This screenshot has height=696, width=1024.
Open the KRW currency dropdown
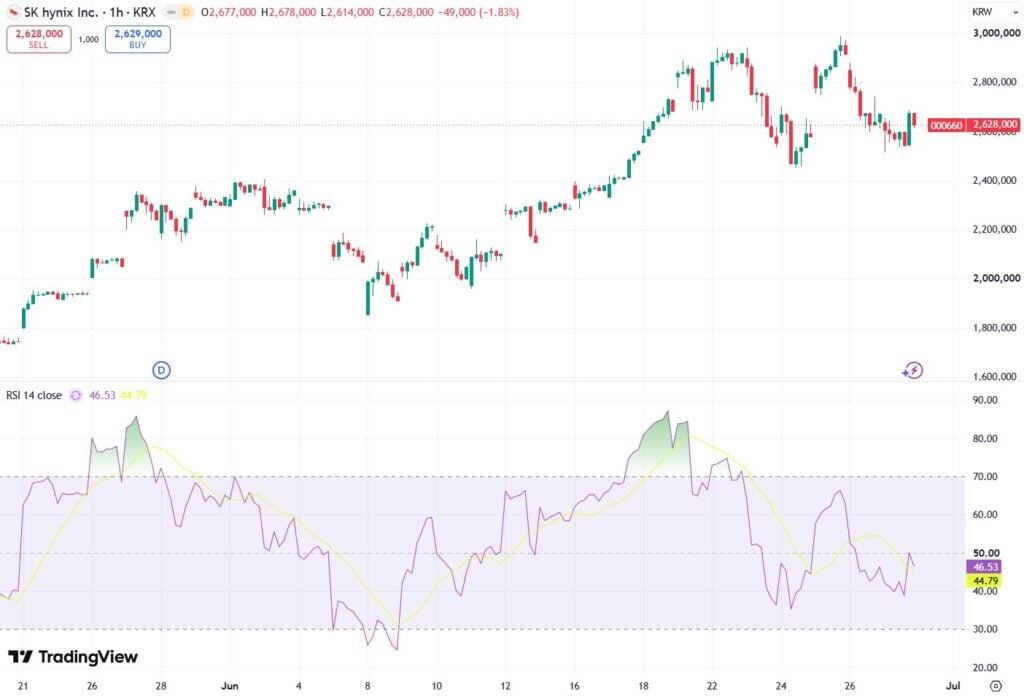pos(995,12)
